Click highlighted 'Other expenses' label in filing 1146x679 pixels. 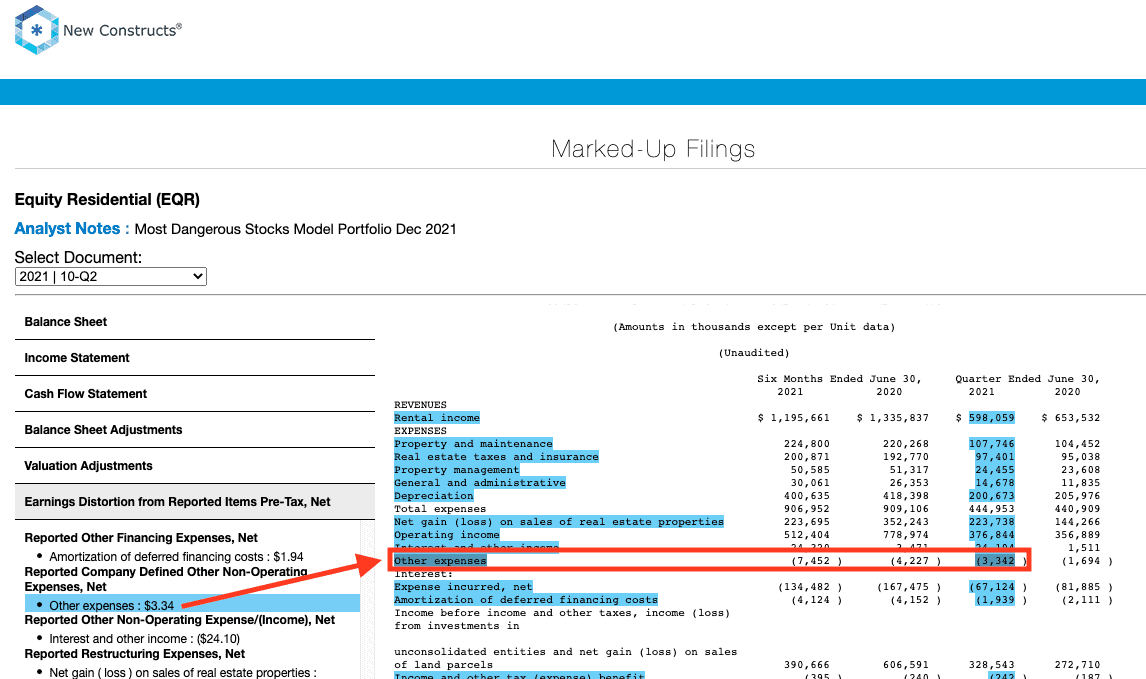(440, 561)
